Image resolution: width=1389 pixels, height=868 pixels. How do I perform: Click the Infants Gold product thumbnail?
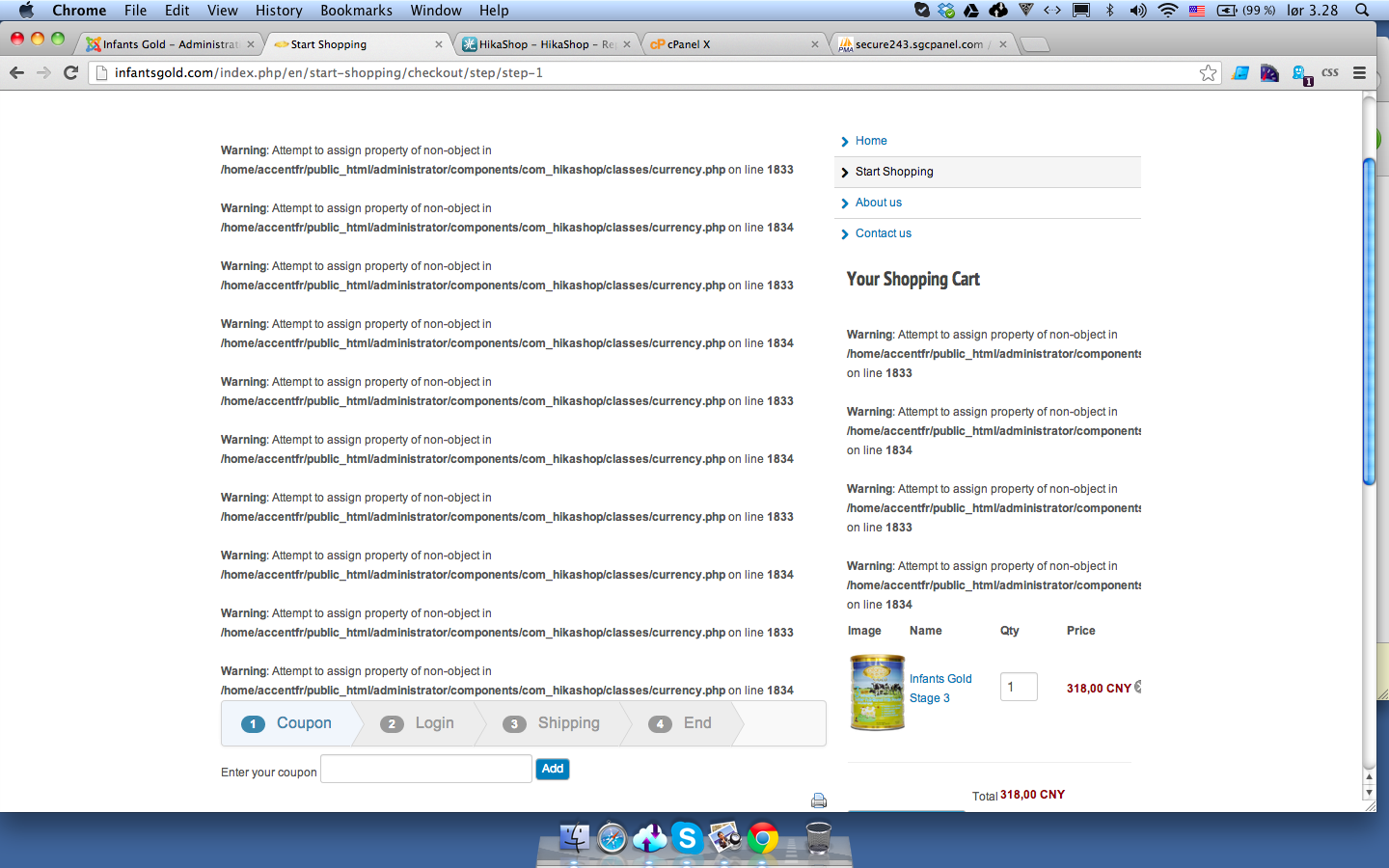point(877,692)
